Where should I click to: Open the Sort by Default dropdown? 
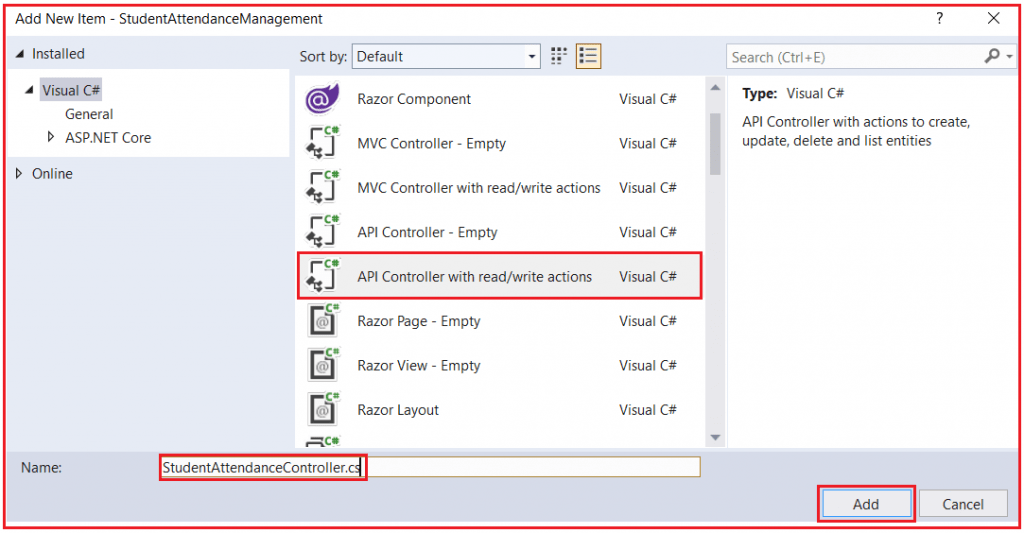coord(446,57)
